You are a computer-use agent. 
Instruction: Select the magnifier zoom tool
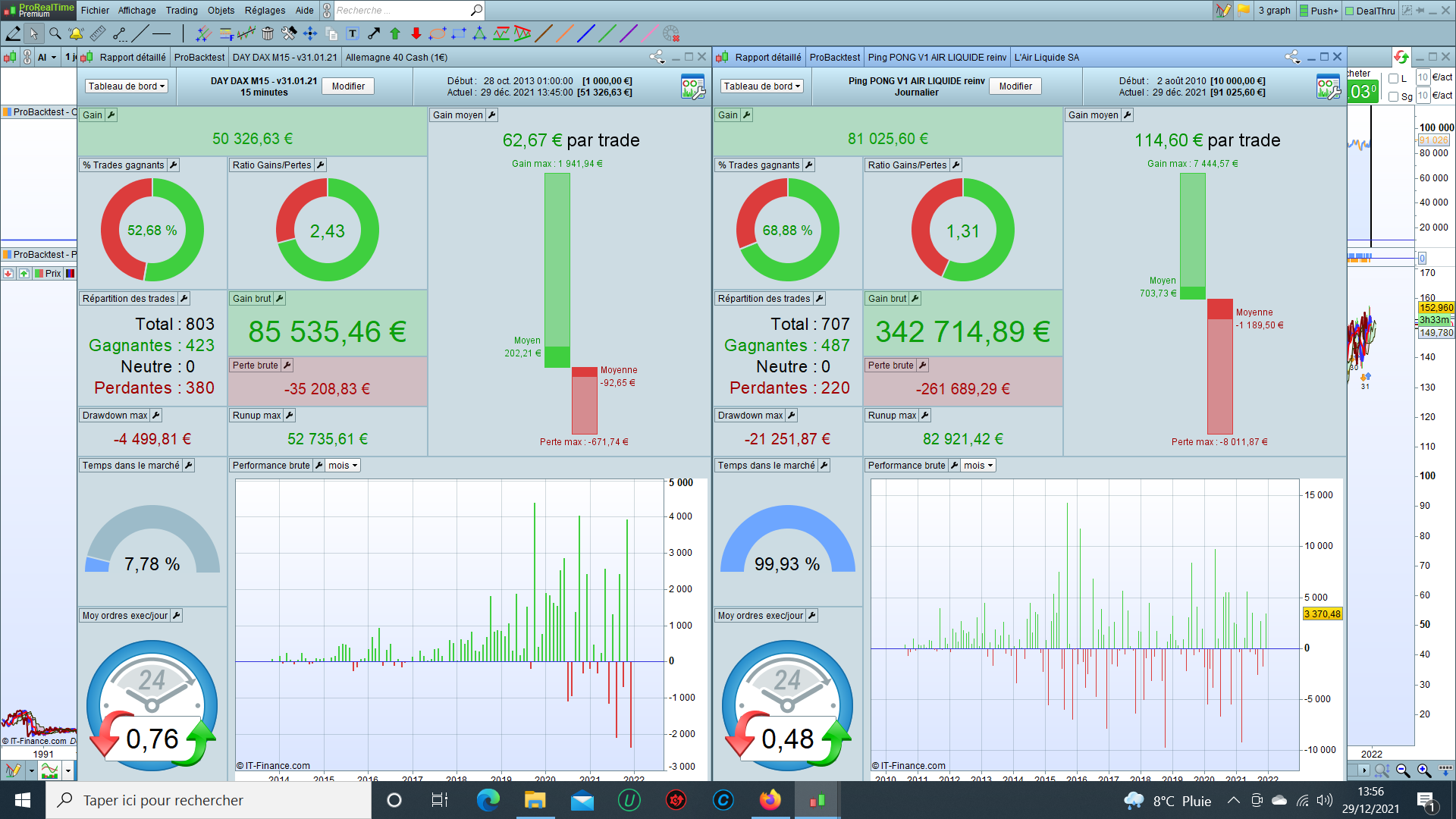point(55,33)
